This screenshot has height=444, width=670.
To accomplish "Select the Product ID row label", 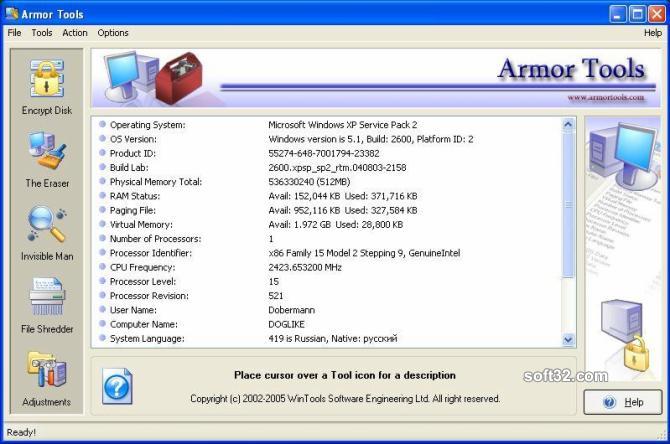I will tap(132, 153).
